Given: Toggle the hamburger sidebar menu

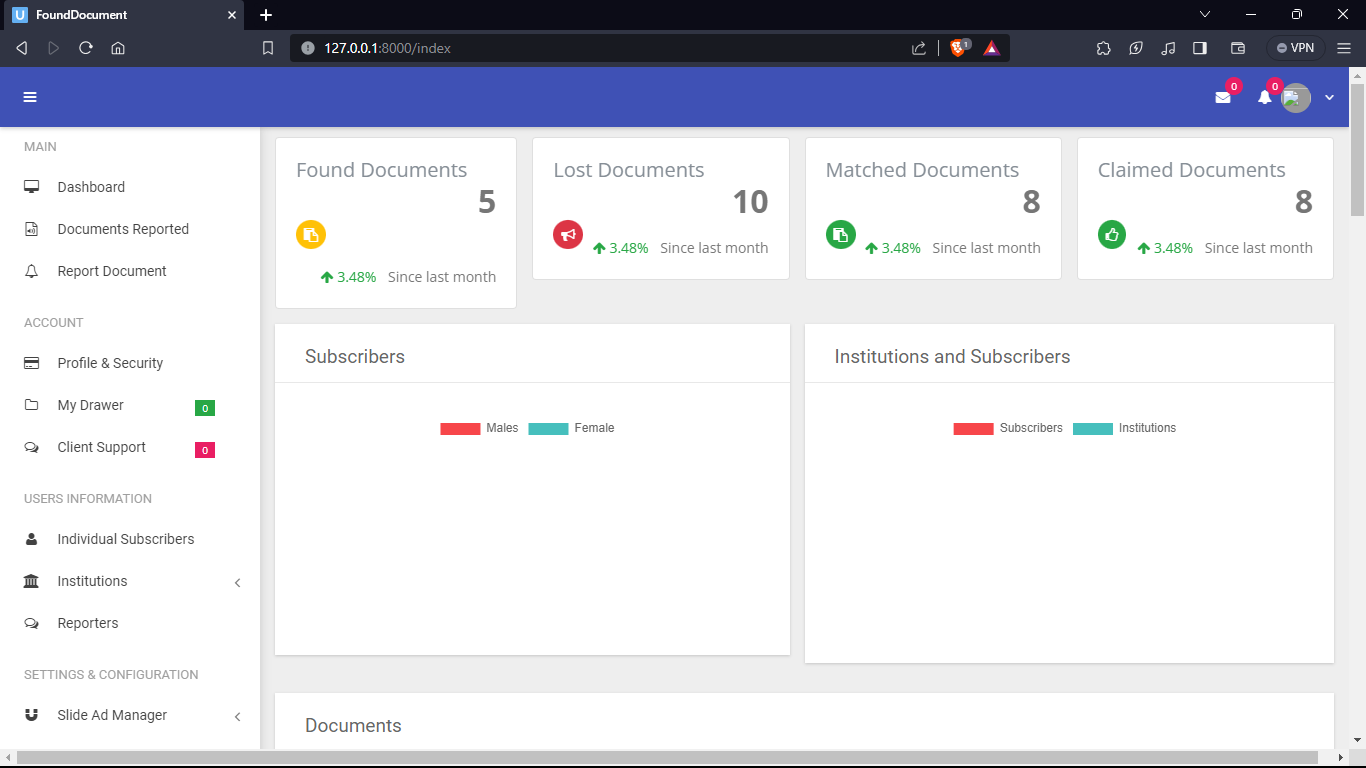Looking at the screenshot, I should 30,97.
